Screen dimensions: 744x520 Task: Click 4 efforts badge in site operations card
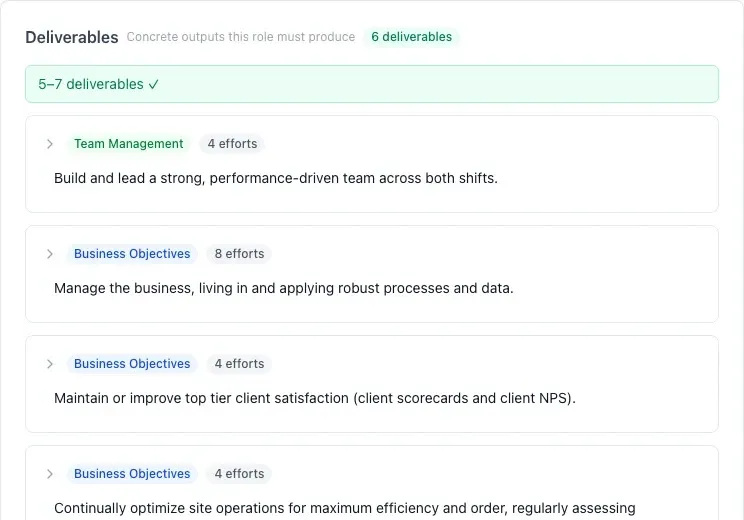coord(239,474)
